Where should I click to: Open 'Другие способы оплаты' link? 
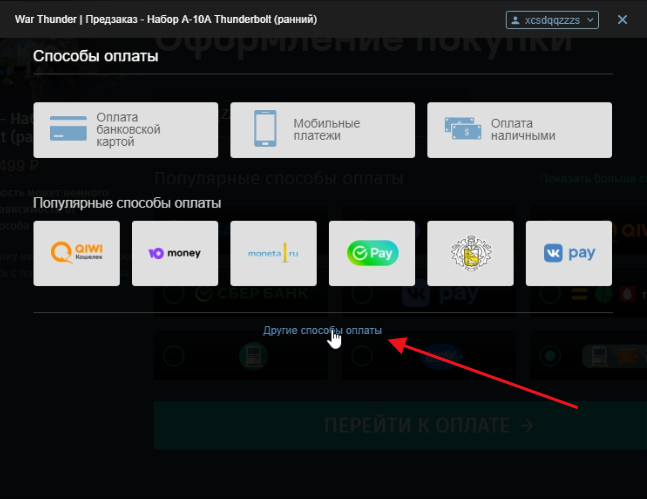[322, 330]
